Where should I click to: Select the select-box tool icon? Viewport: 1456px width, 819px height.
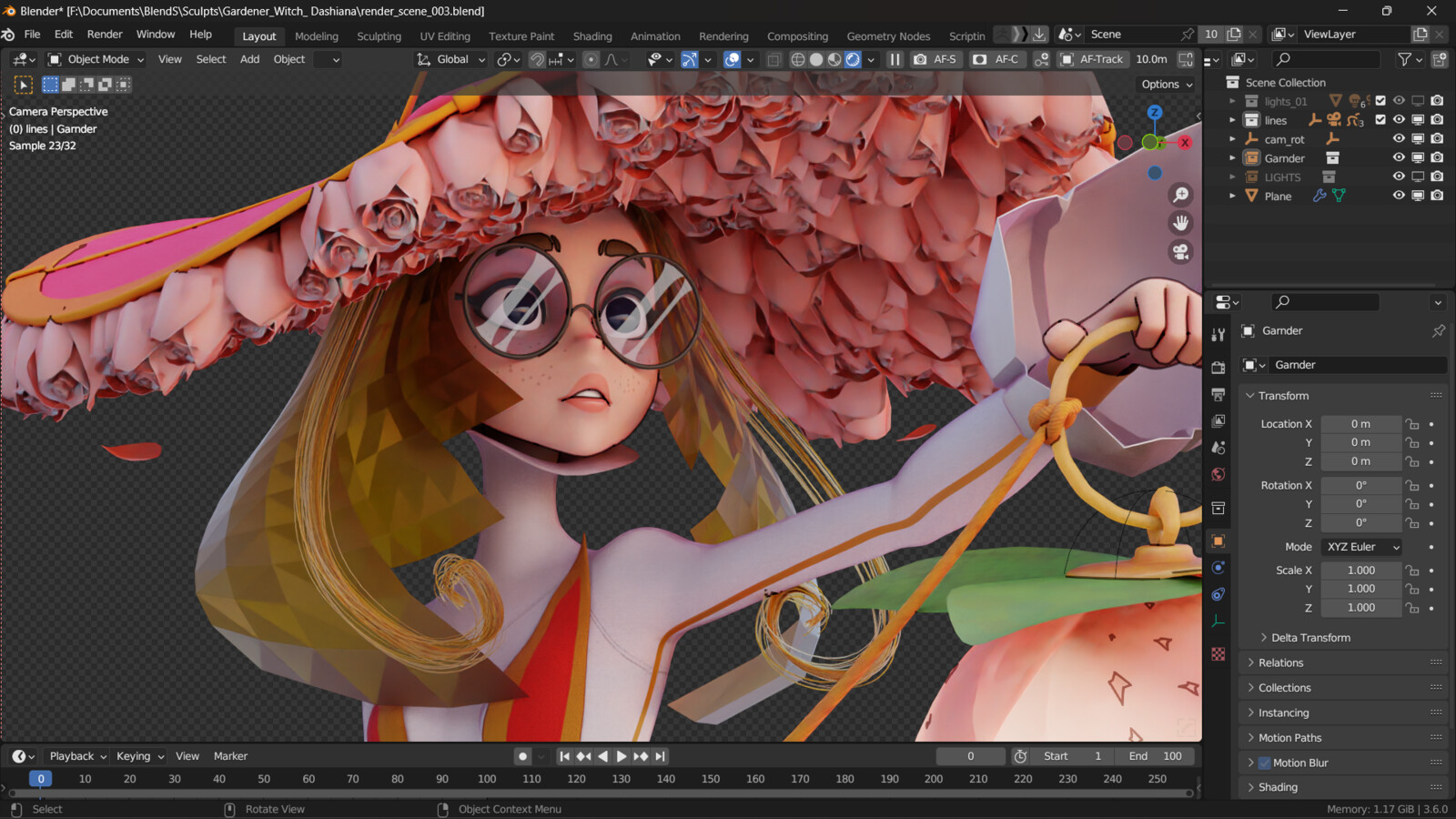[x=24, y=85]
